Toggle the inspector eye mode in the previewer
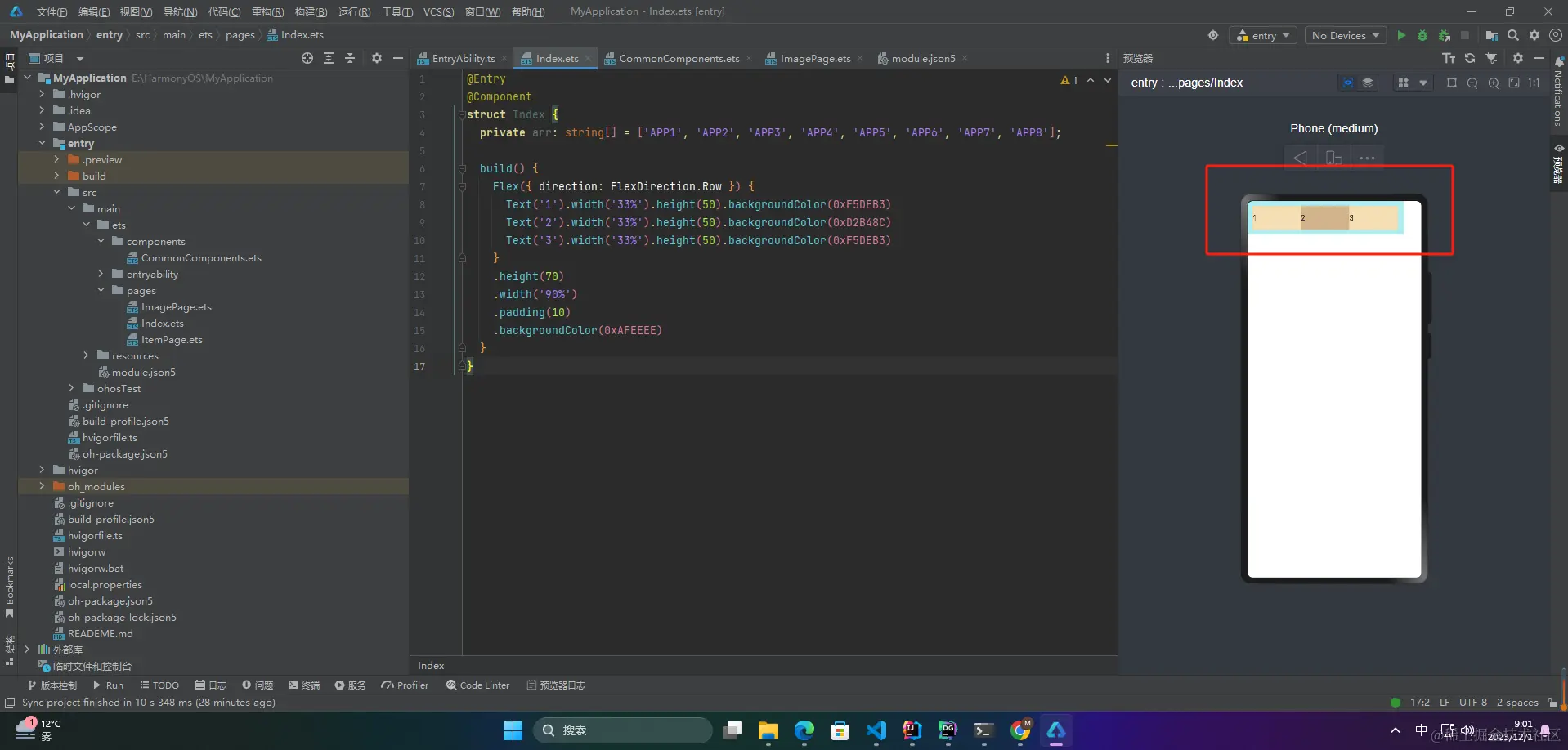Viewport: 1568px width, 750px height. coord(1347,83)
